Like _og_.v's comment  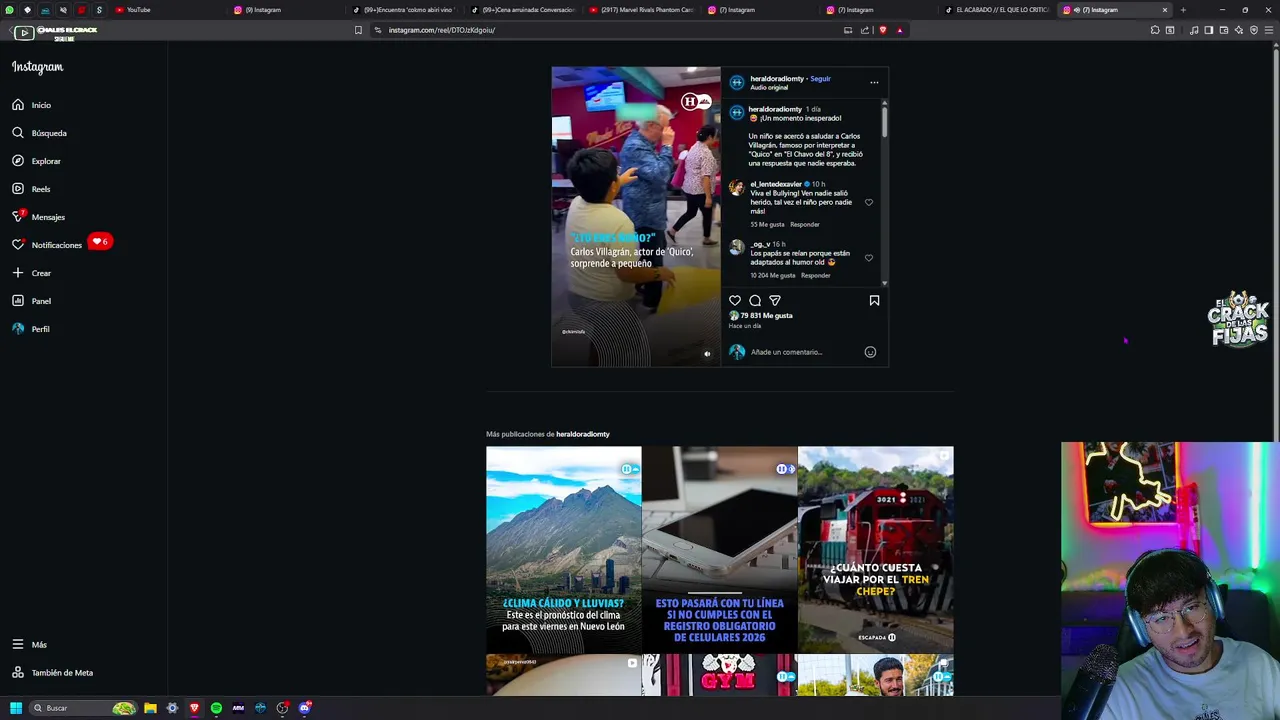pos(868,258)
